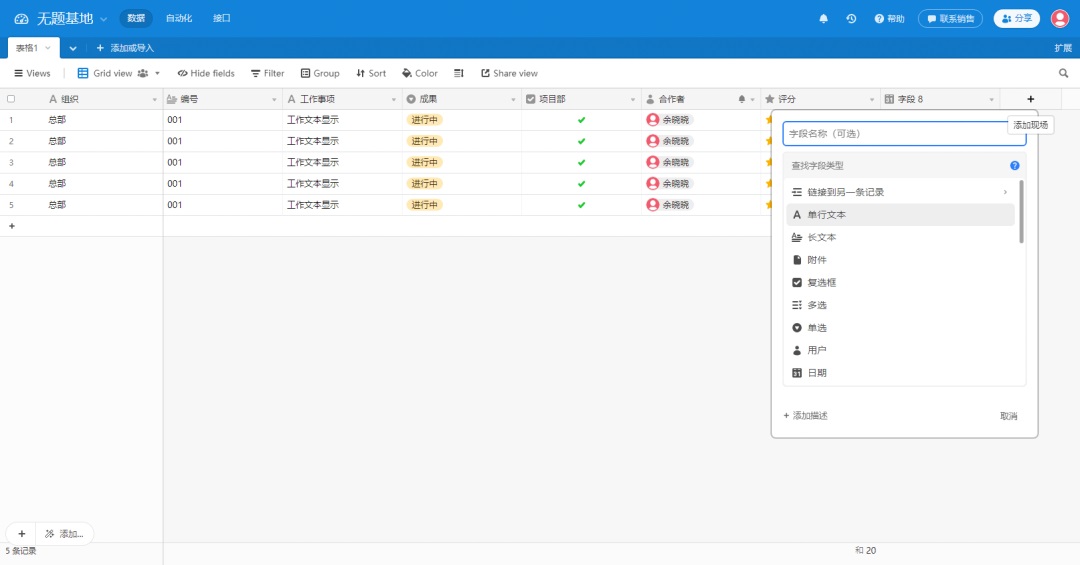This screenshot has height=565, width=1080.
Task: Click the 取消 cancel button
Action: (x=1008, y=416)
